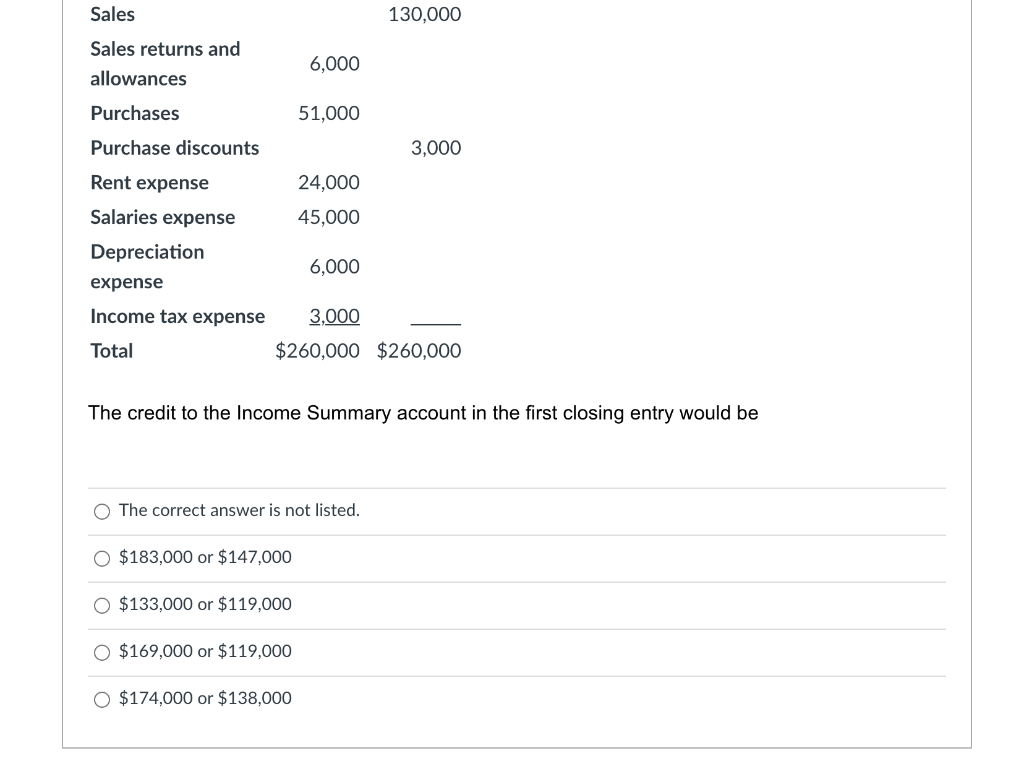Click the debit column total $260,000
The height and width of the screenshot is (782, 1024).
point(317,351)
